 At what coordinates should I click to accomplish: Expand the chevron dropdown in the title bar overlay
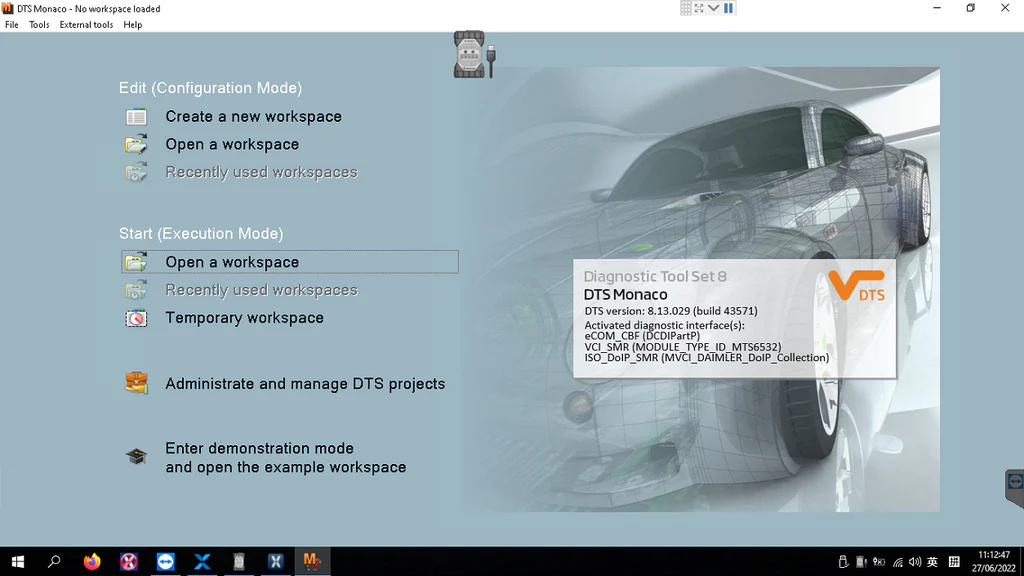tap(714, 8)
